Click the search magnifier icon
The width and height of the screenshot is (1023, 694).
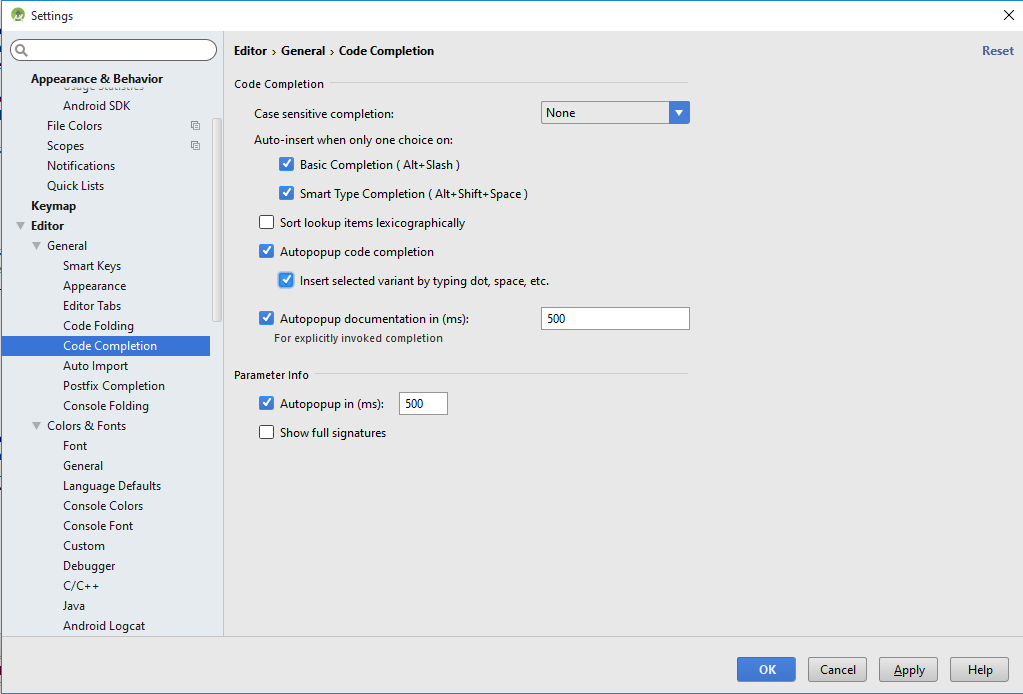coord(22,50)
